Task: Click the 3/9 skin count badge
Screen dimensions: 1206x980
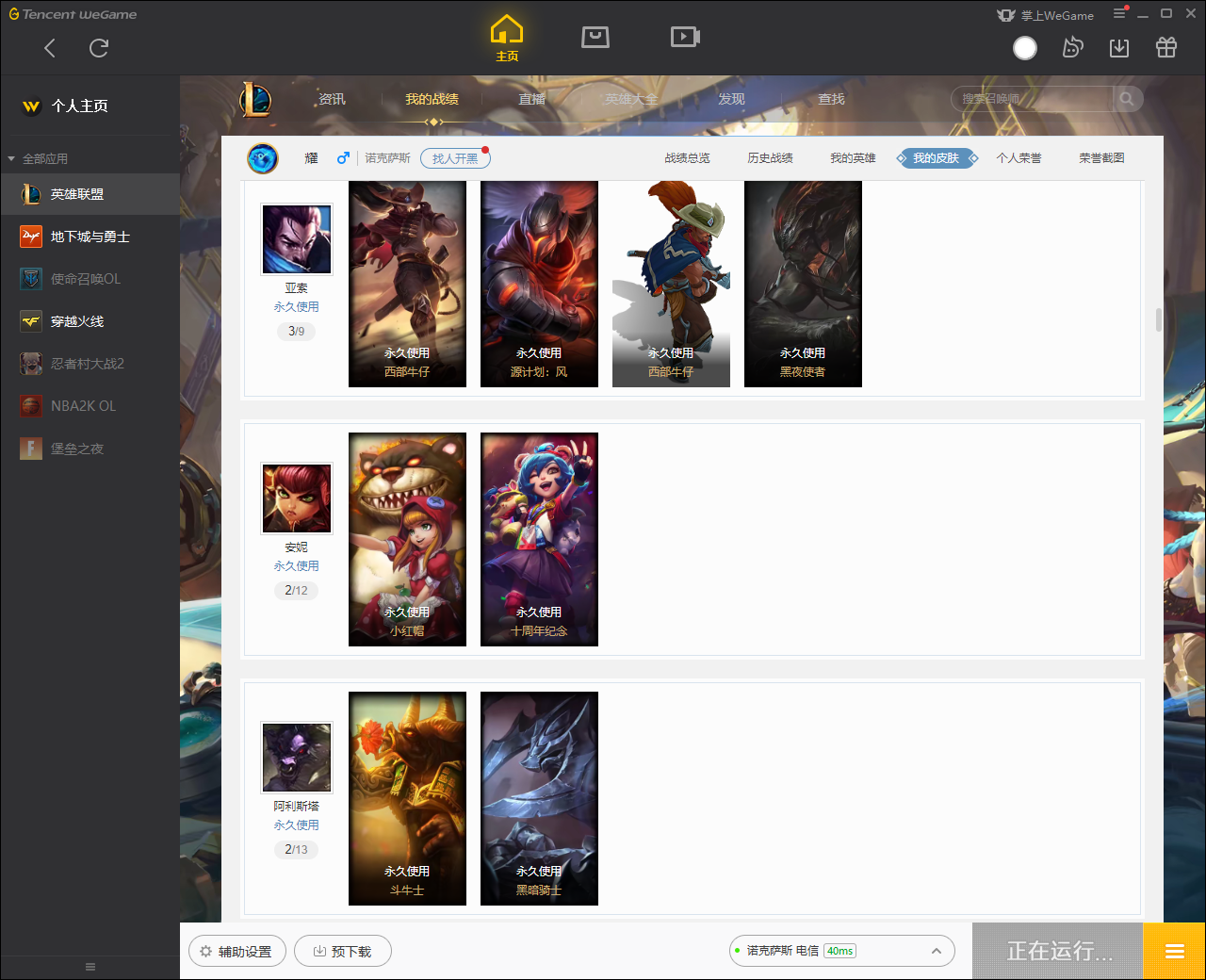Action: [297, 331]
